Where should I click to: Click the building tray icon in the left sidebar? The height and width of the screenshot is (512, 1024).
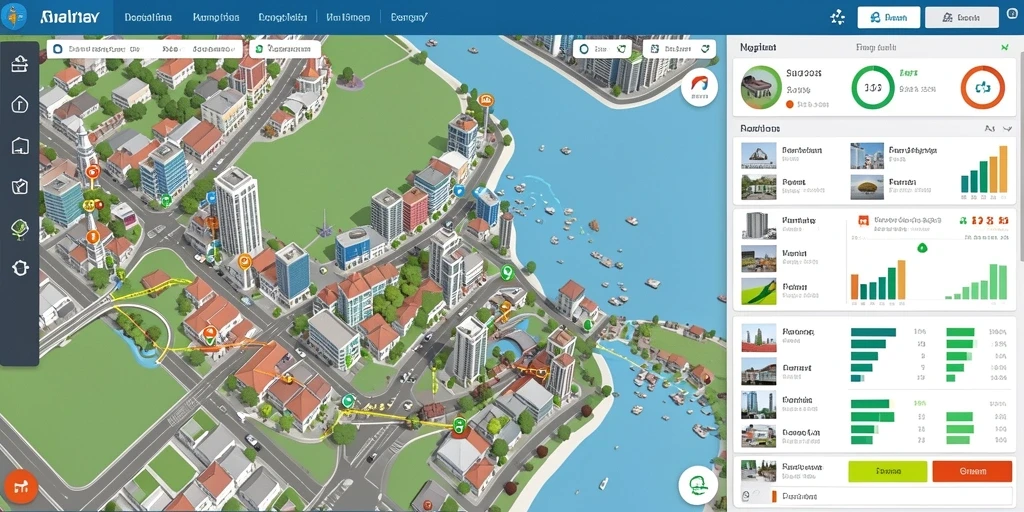pos(20,63)
